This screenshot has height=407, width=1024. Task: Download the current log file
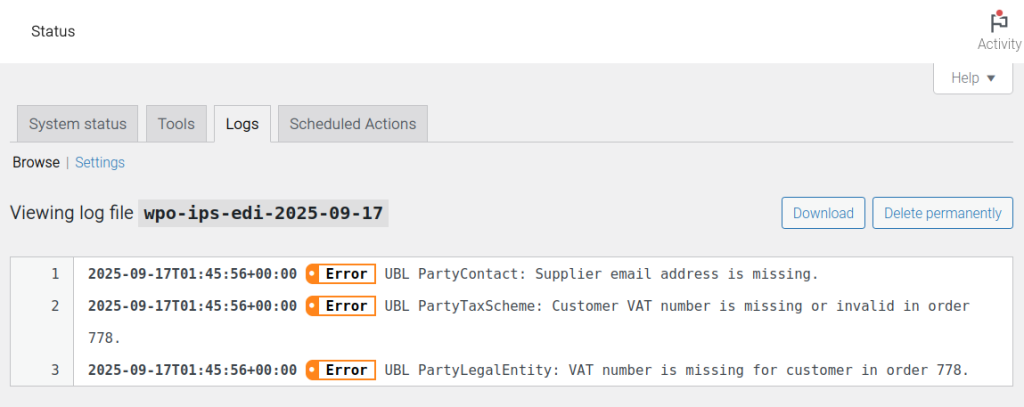coord(823,213)
